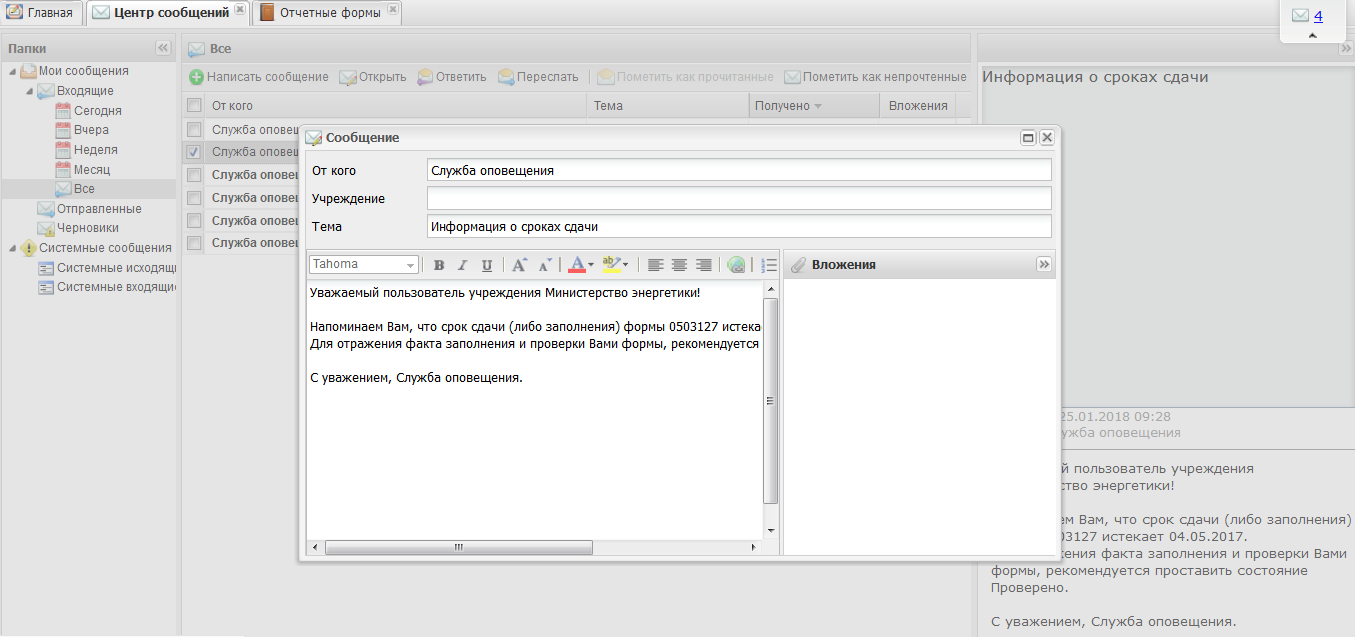Open the Tahoma font dropdown
The image size is (1355, 637).
pyautogui.click(x=411, y=265)
